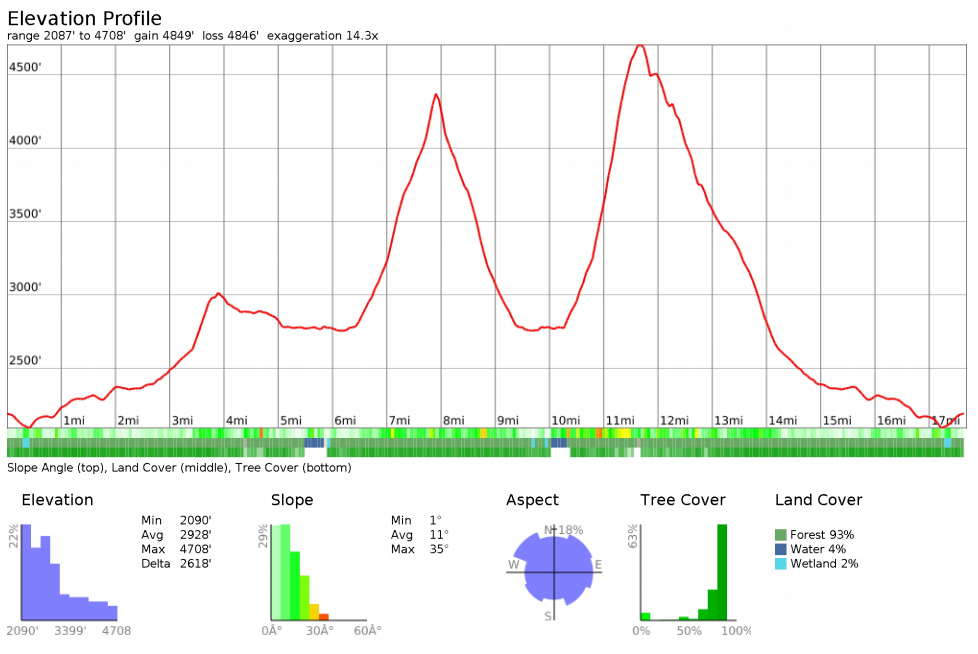Viewport: 978px width, 654px height.
Task: Click the "29%" slope histogram label
Action: [x=263, y=537]
